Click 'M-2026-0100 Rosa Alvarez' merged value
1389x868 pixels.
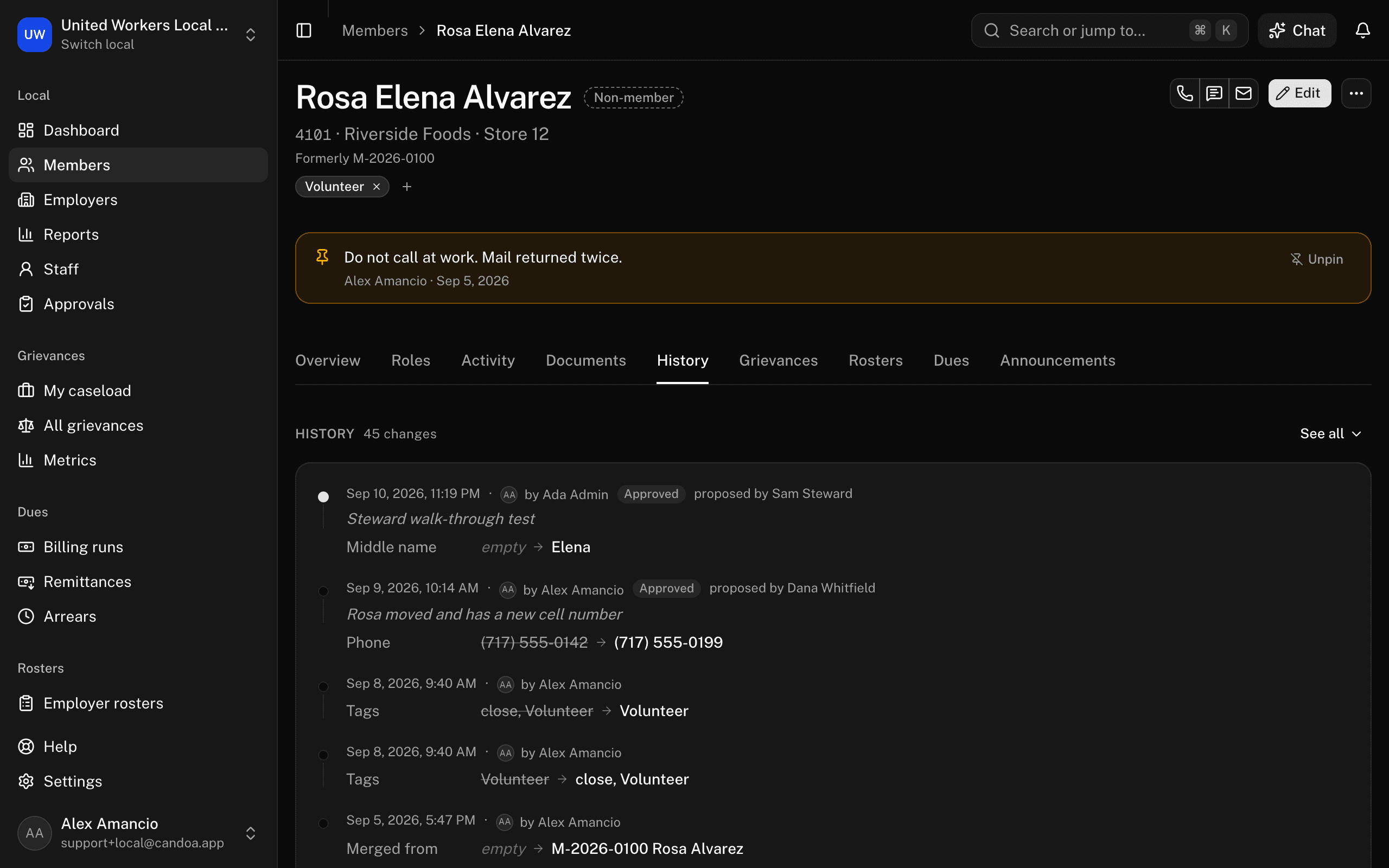pyautogui.click(x=647, y=848)
